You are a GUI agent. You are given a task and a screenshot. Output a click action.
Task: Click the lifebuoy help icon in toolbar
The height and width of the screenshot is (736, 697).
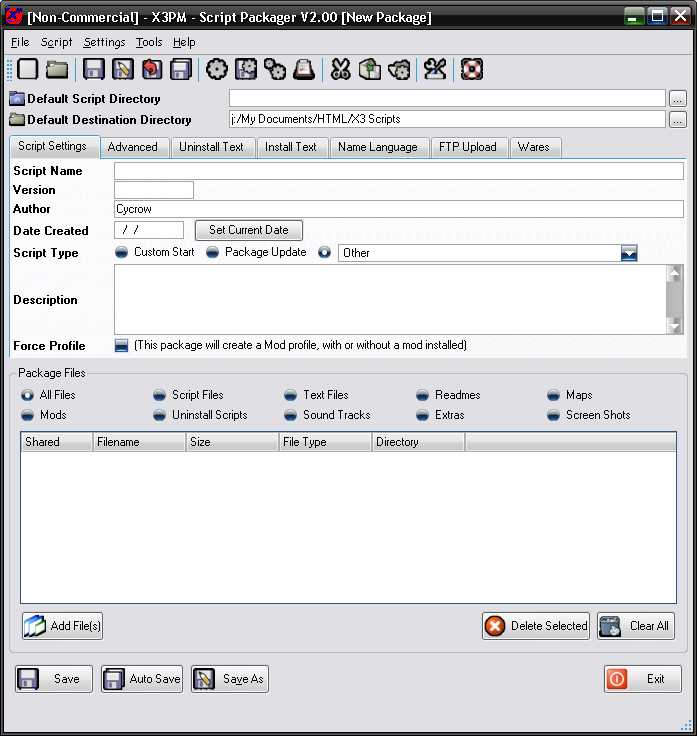click(472, 69)
